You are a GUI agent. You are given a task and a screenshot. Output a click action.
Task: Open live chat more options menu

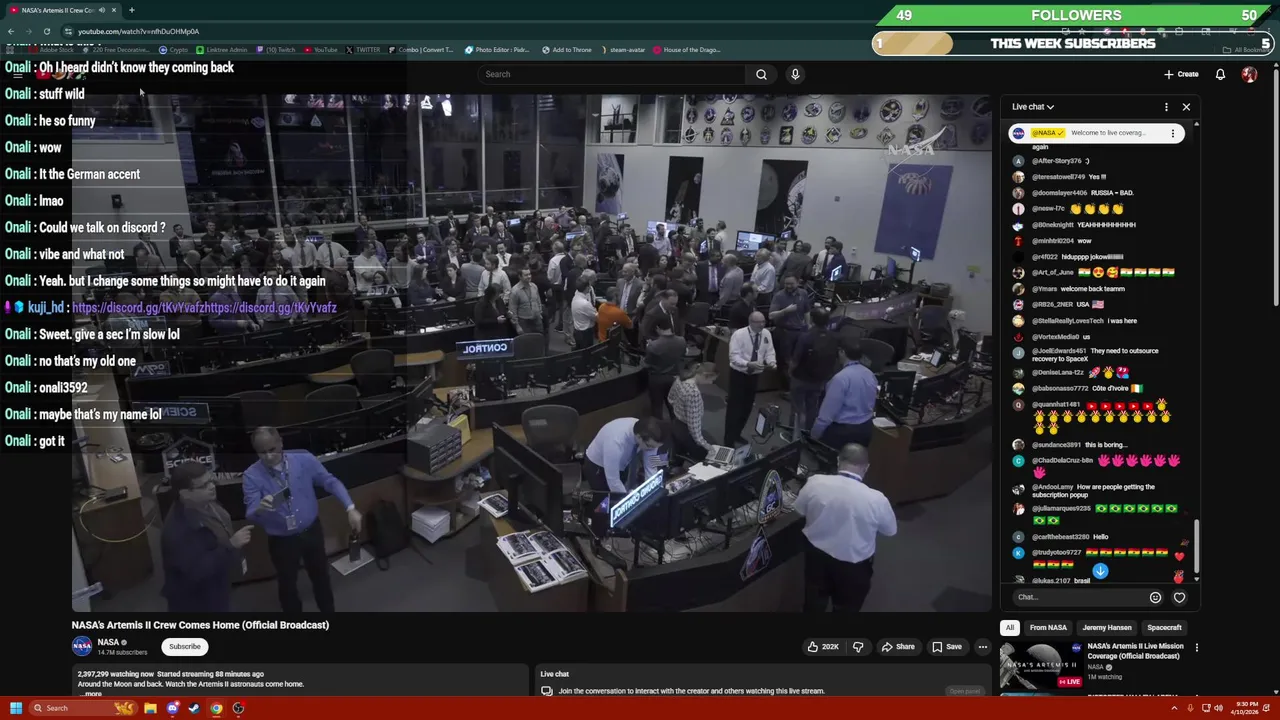pos(1166,107)
